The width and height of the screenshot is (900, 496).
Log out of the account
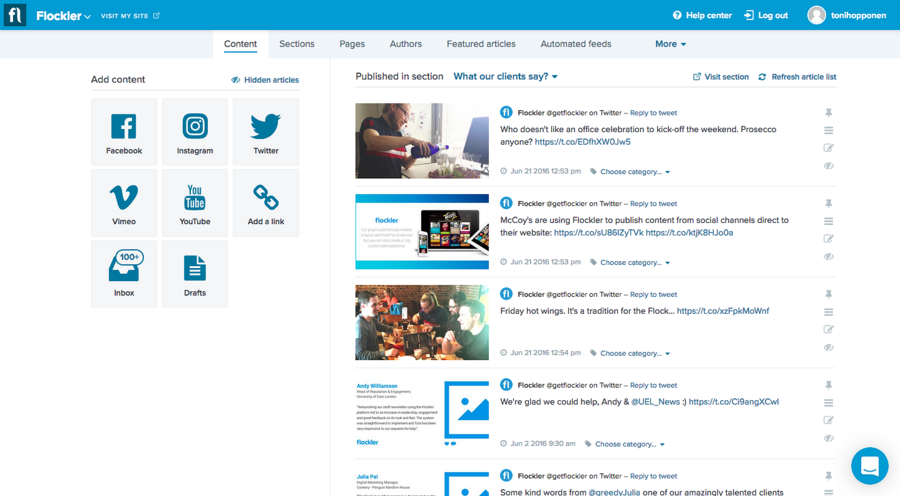pos(766,16)
